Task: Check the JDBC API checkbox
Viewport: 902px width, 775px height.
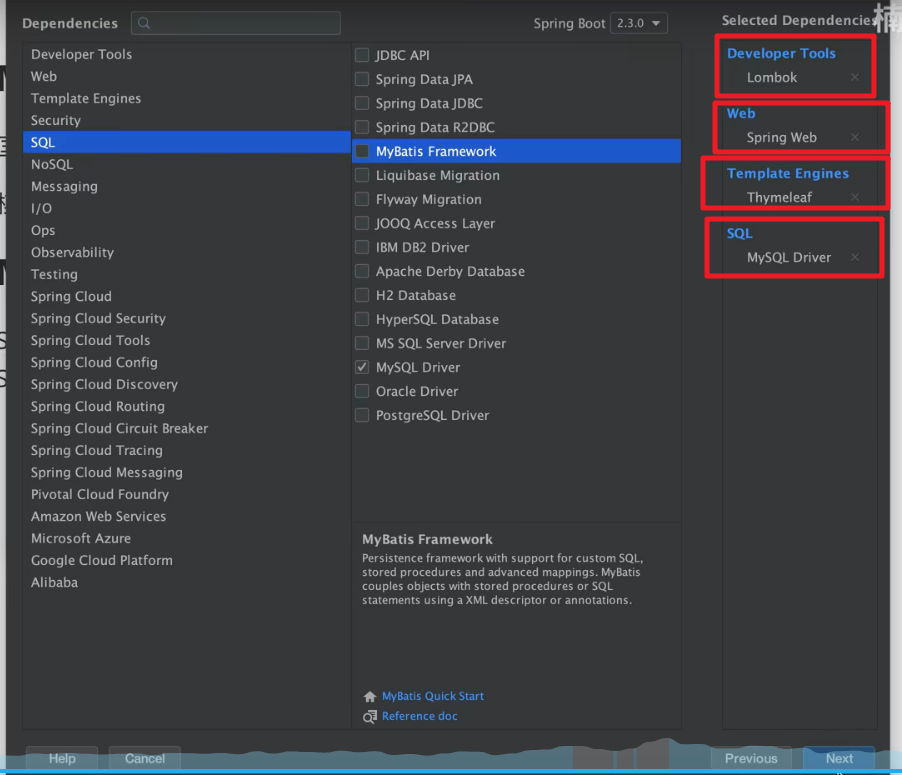Action: (362, 55)
